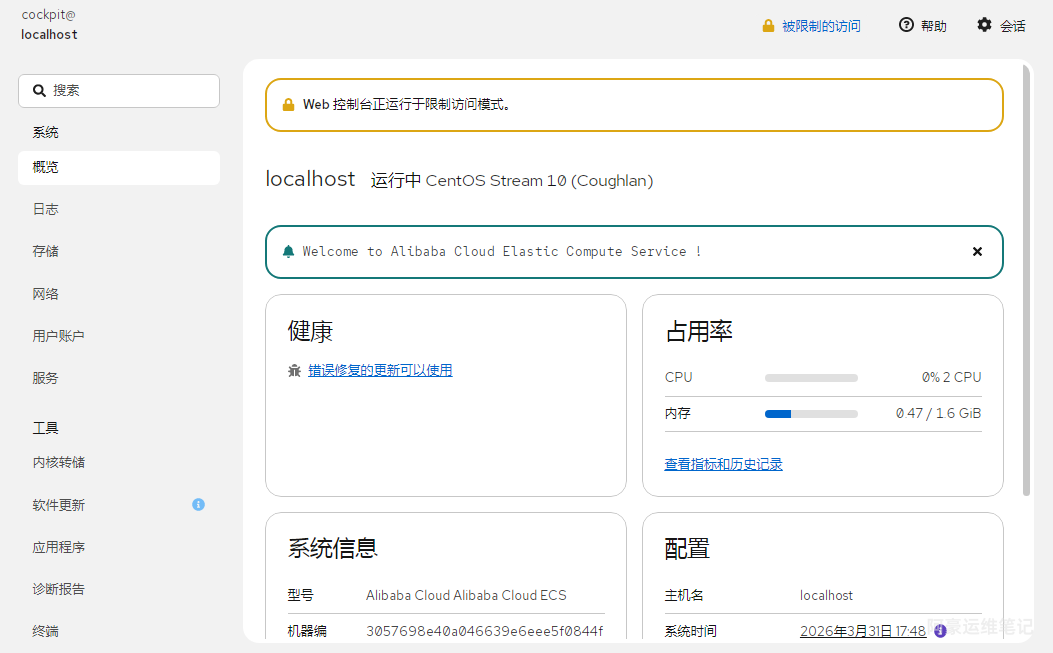1053x653 pixels.
Task: Open 服务 in the sidebar
Action: 119,378
